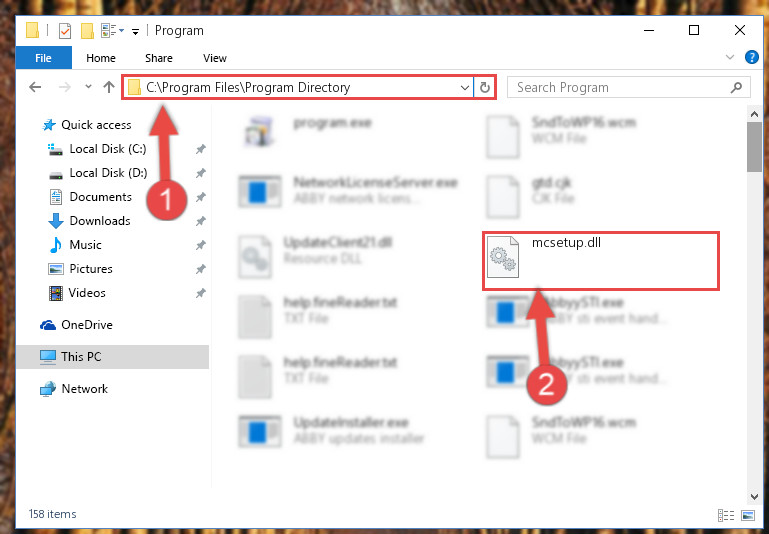Click the Search Program box
769x534 pixels.
click(628, 87)
